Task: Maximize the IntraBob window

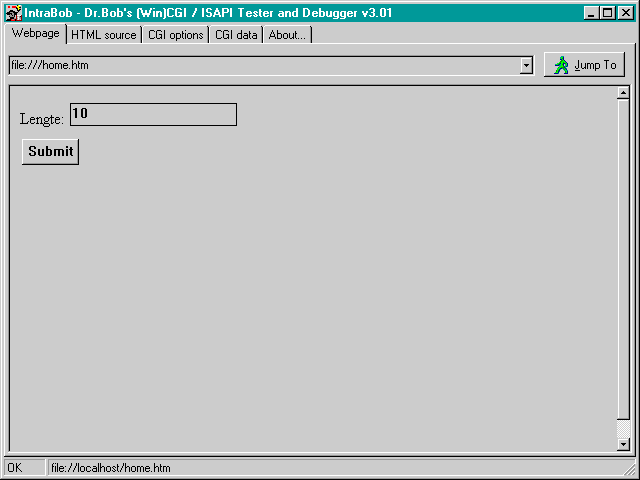Action: click(607, 13)
